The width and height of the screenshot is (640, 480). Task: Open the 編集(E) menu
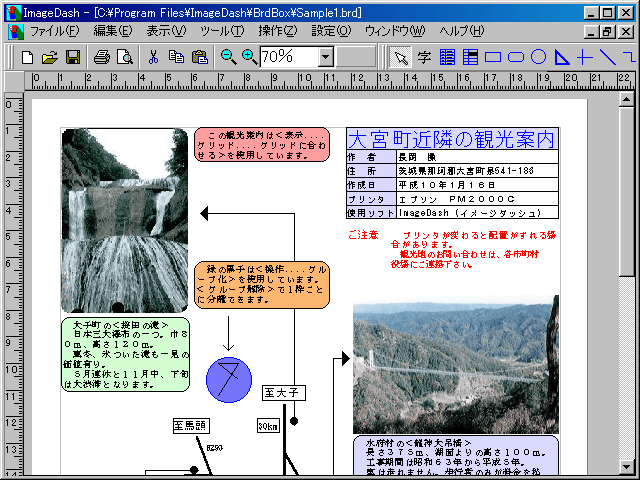coord(113,31)
